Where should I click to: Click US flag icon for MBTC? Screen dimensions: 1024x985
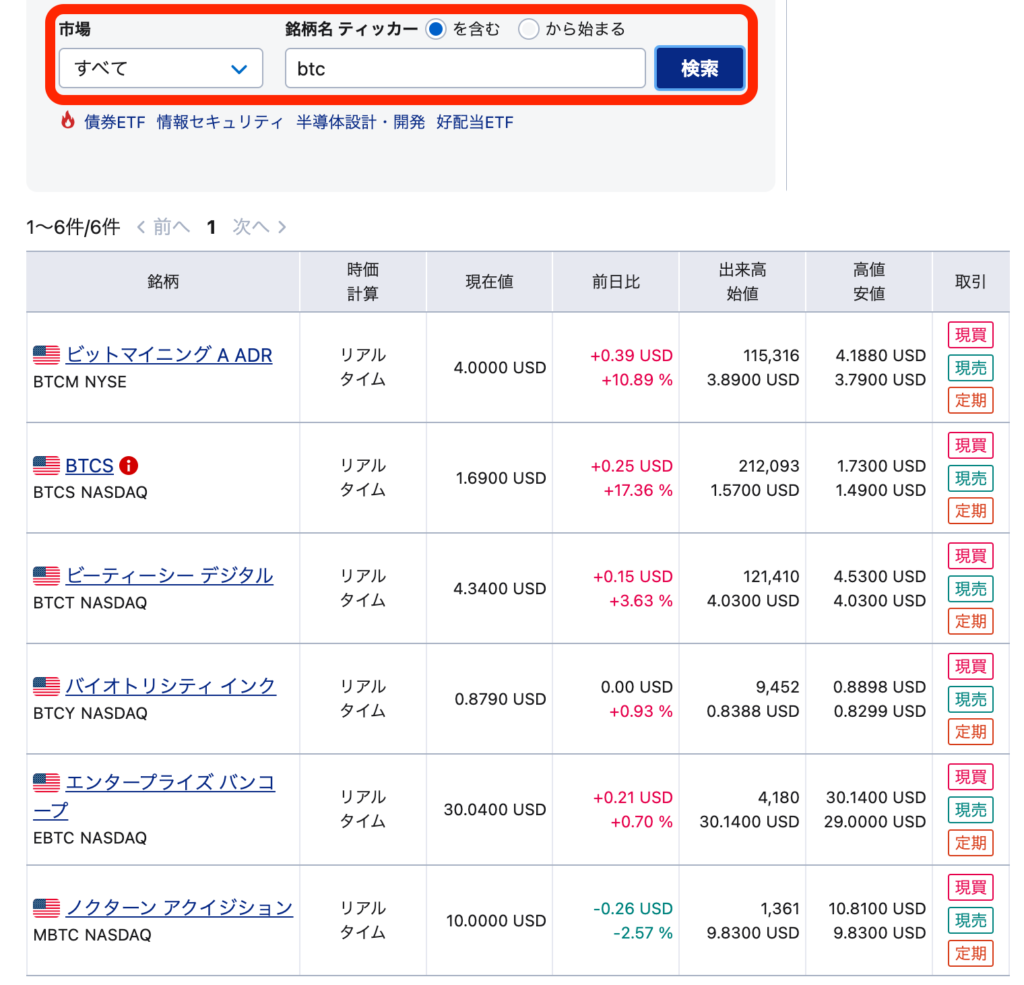pyautogui.click(x=46, y=907)
